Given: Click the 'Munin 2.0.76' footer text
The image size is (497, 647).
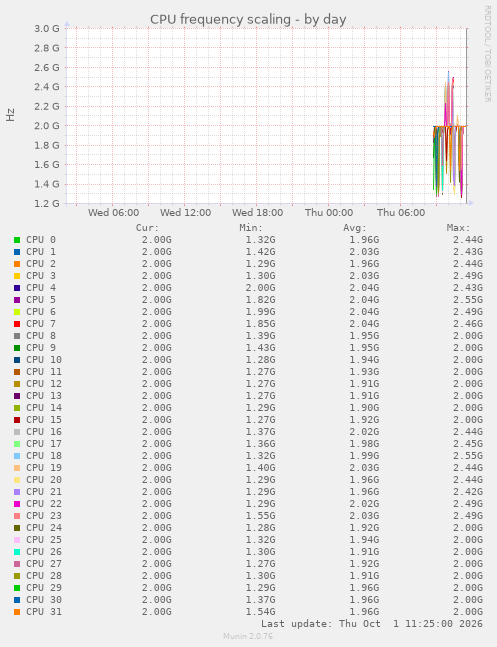Looking at the screenshot, I should (248, 636).
